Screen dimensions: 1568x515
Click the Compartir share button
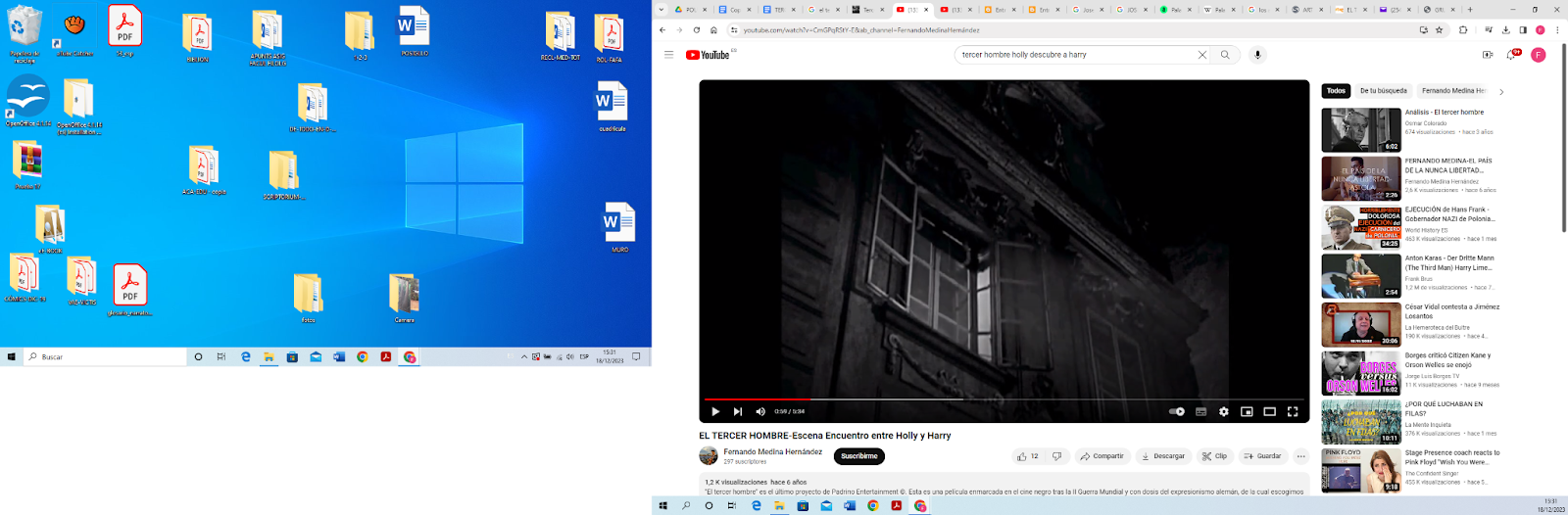(1102, 456)
